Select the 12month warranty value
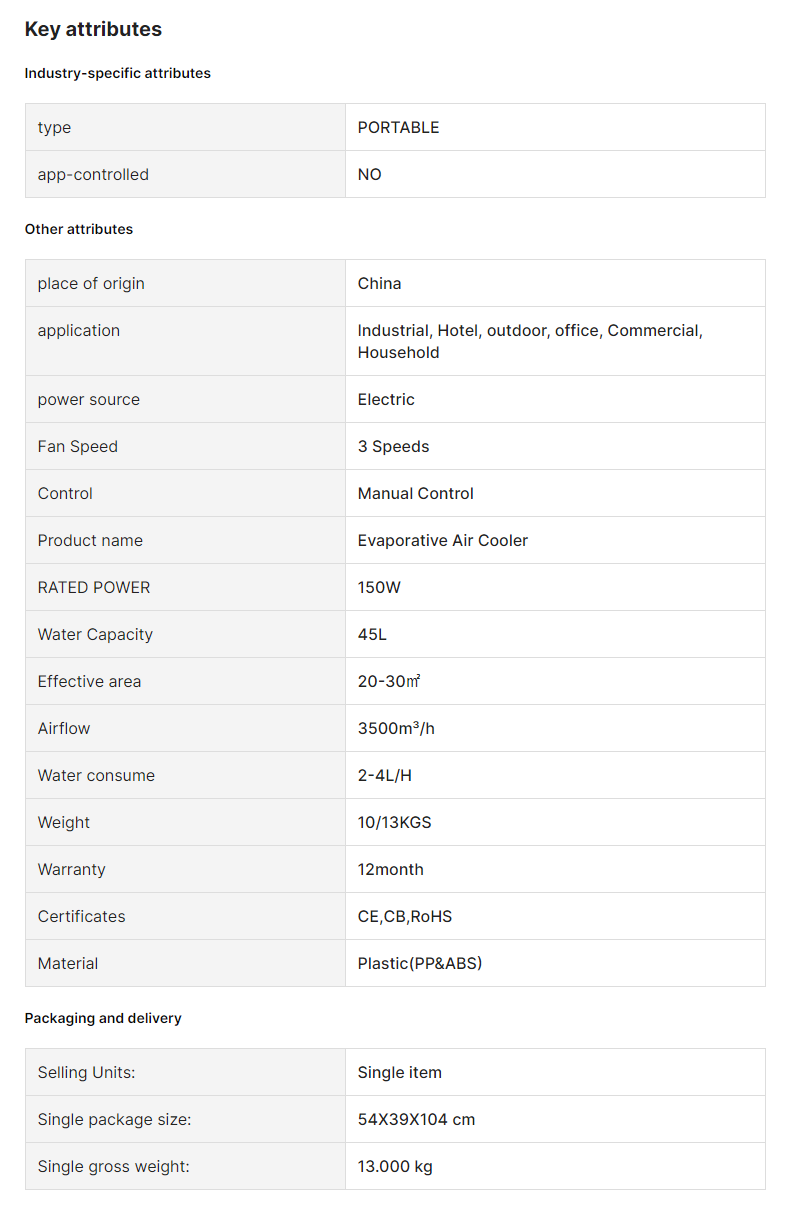This screenshot has height=1215, width=794. (x=391, y=869)
